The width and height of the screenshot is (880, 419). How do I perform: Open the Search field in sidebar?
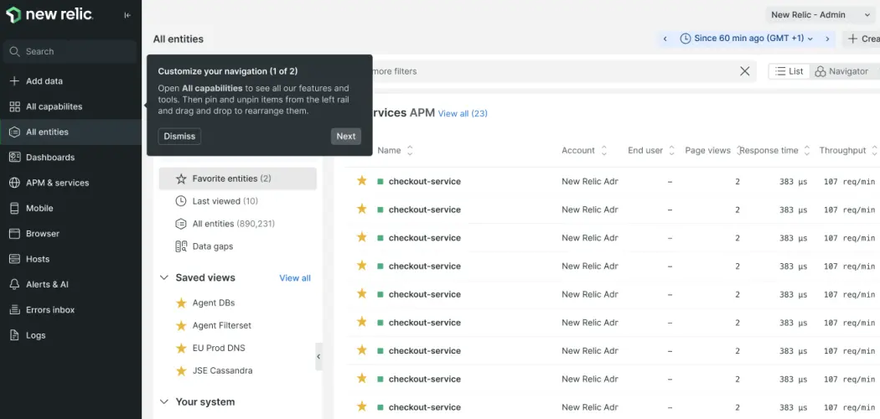point(70,51)
